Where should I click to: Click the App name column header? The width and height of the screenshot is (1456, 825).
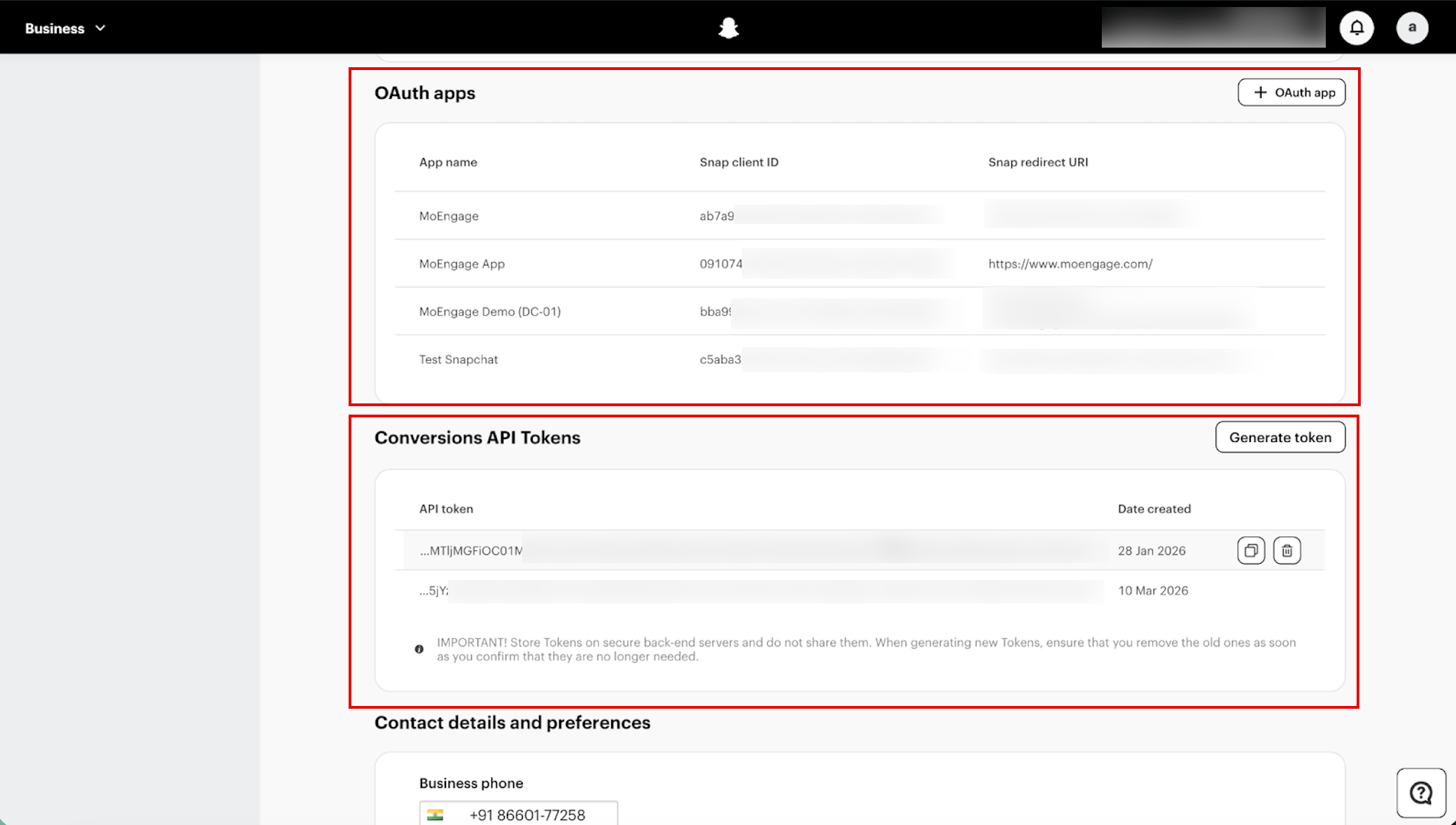[448, 162]
